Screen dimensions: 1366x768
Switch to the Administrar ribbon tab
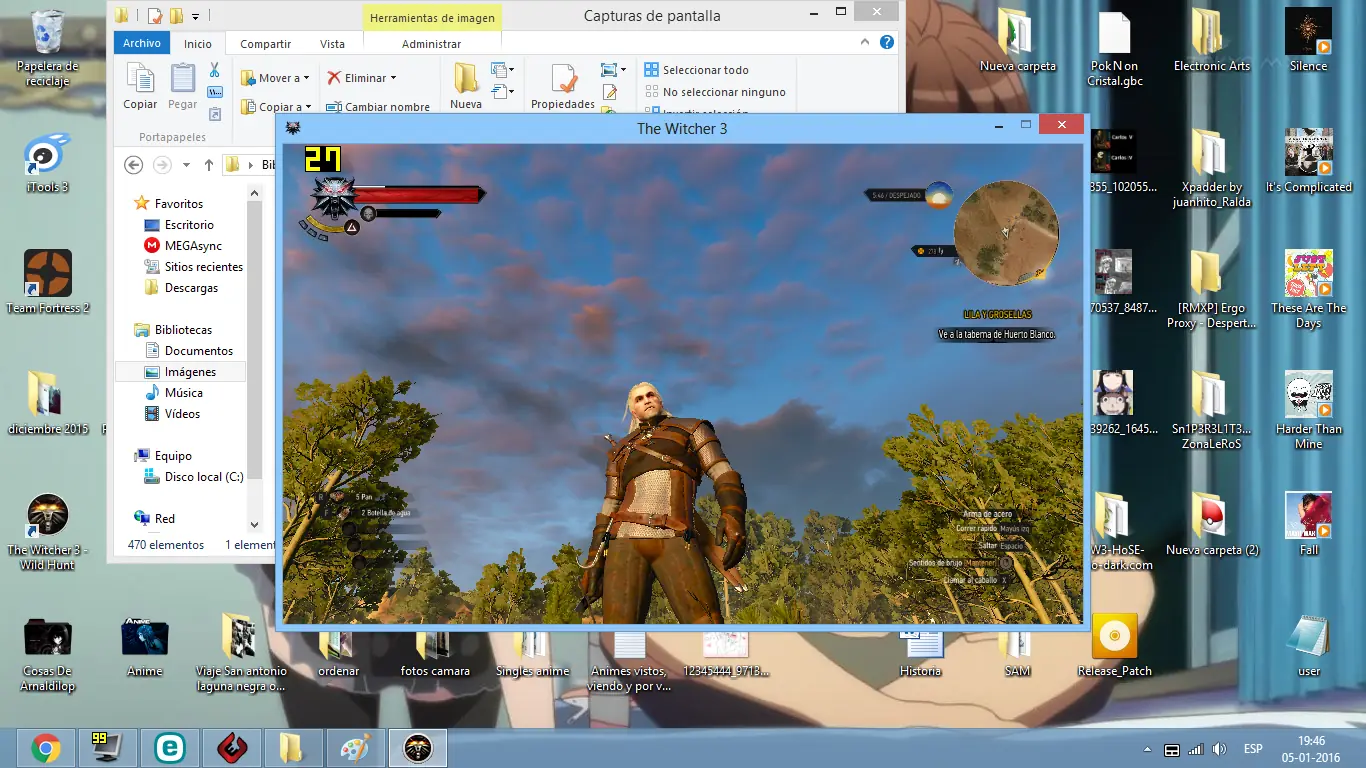(x=431, y=44)
